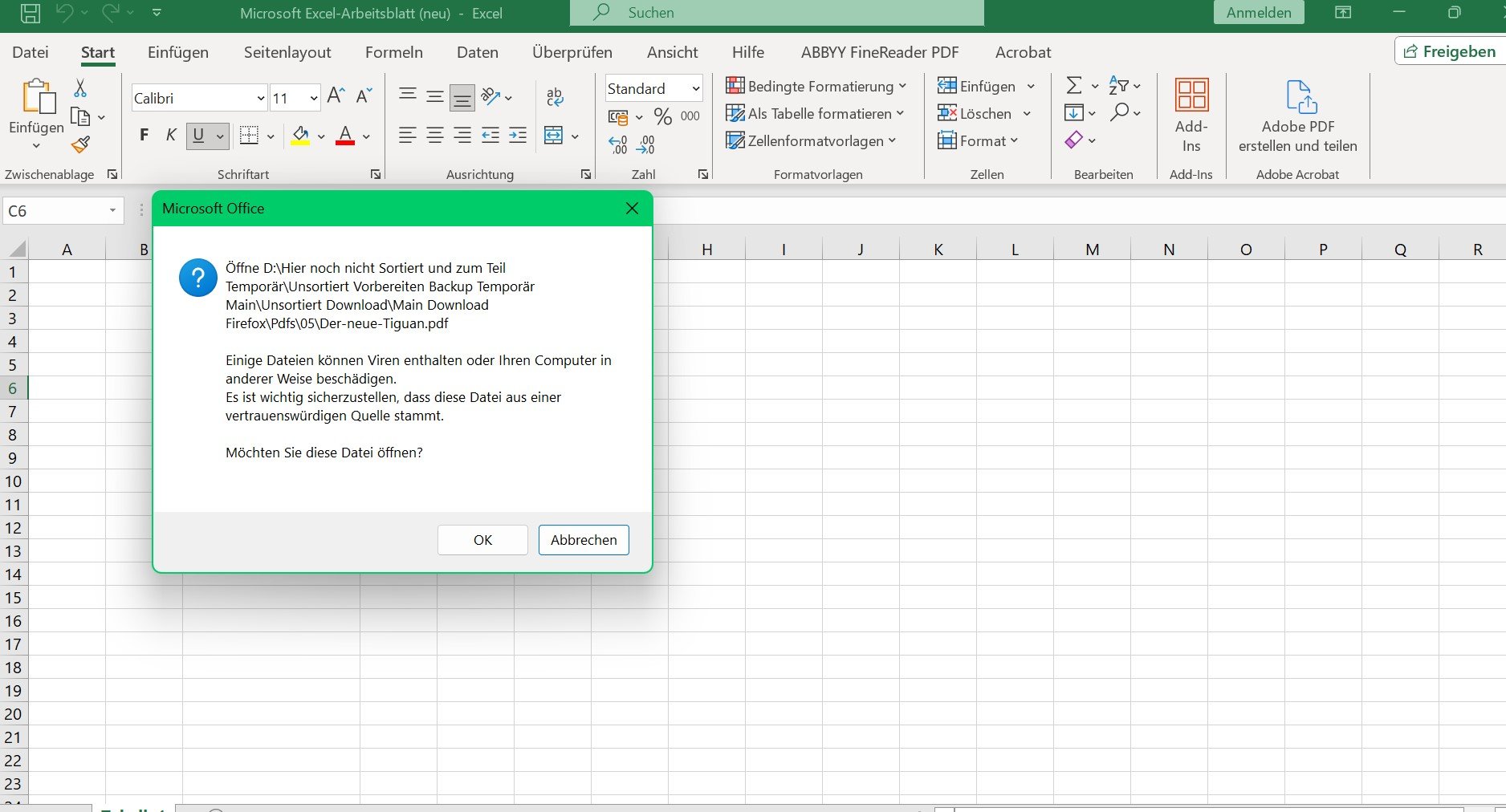Click the accounting number format icon
This screenshot has width=1506, height=812.
(x=618, y=117)
